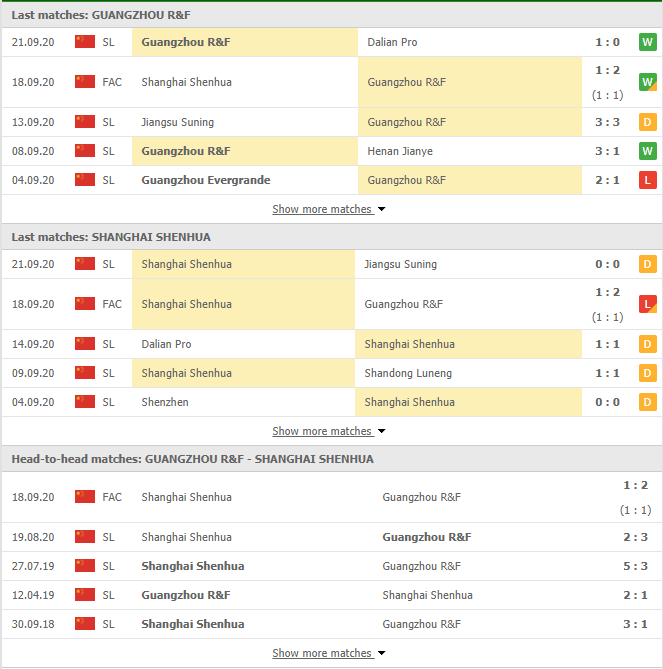Select the 19.08.20 head-to-head 2:3 result

(x=607, y=537)
